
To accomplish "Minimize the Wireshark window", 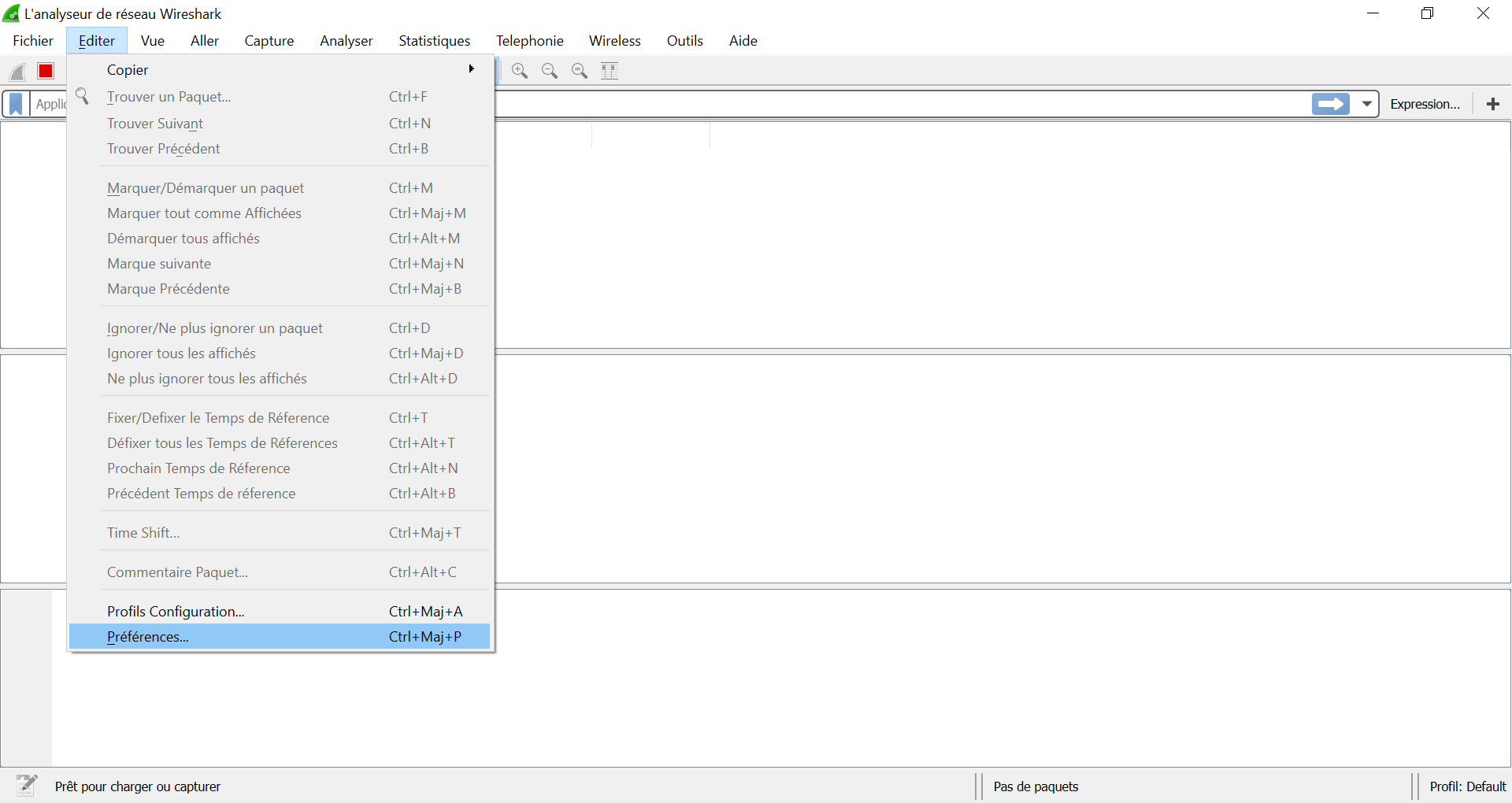I will coord(1373,13).
